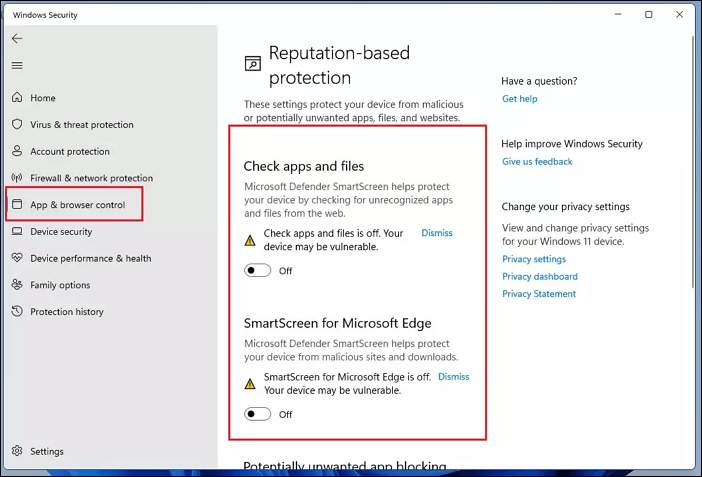Click the Family options people icon
The height and width of the screenshot is (477, 702).
17,284
